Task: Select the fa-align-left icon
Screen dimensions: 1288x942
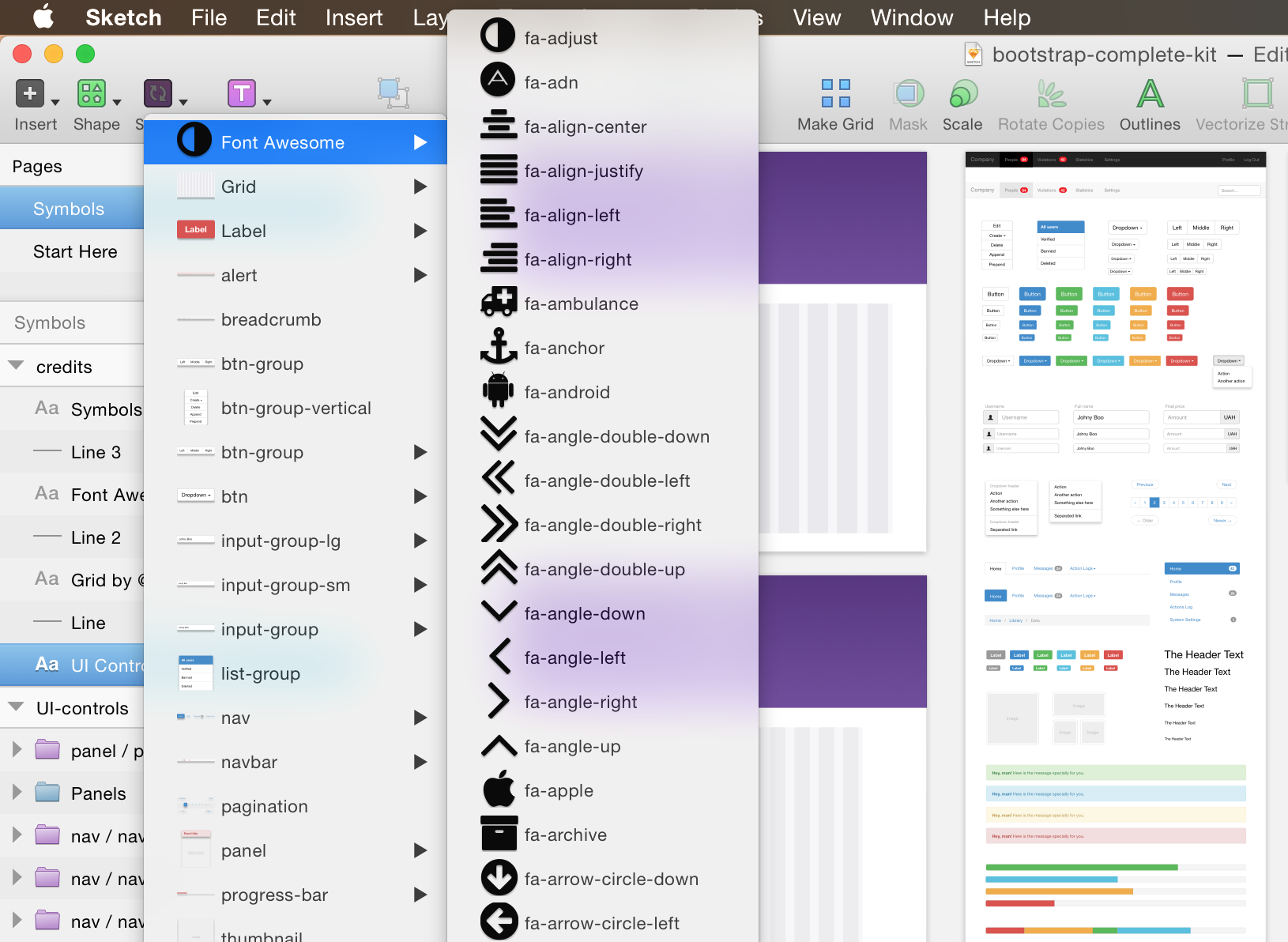Action: click(x=603, y=215)
